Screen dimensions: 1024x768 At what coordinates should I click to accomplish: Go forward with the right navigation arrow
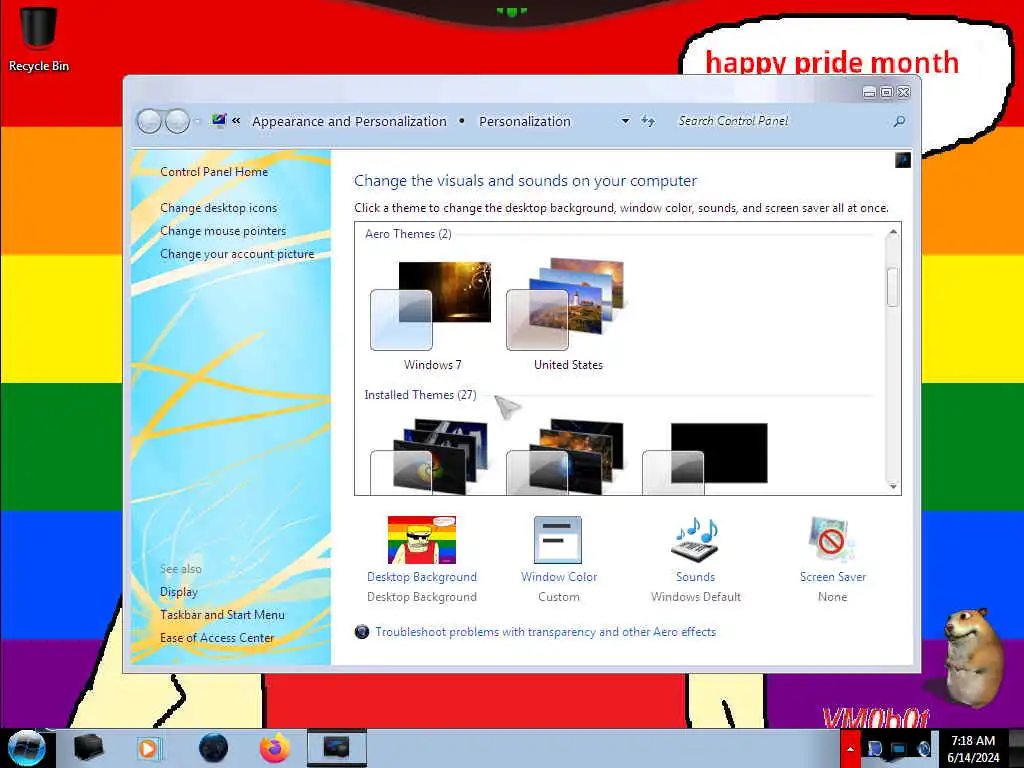coord(177,121)
